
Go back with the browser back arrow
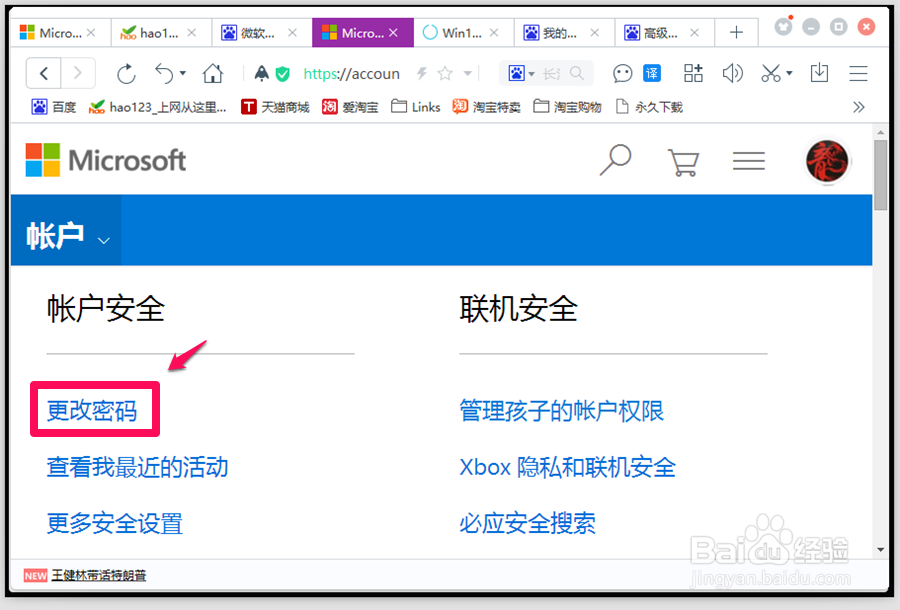(44, 73)
